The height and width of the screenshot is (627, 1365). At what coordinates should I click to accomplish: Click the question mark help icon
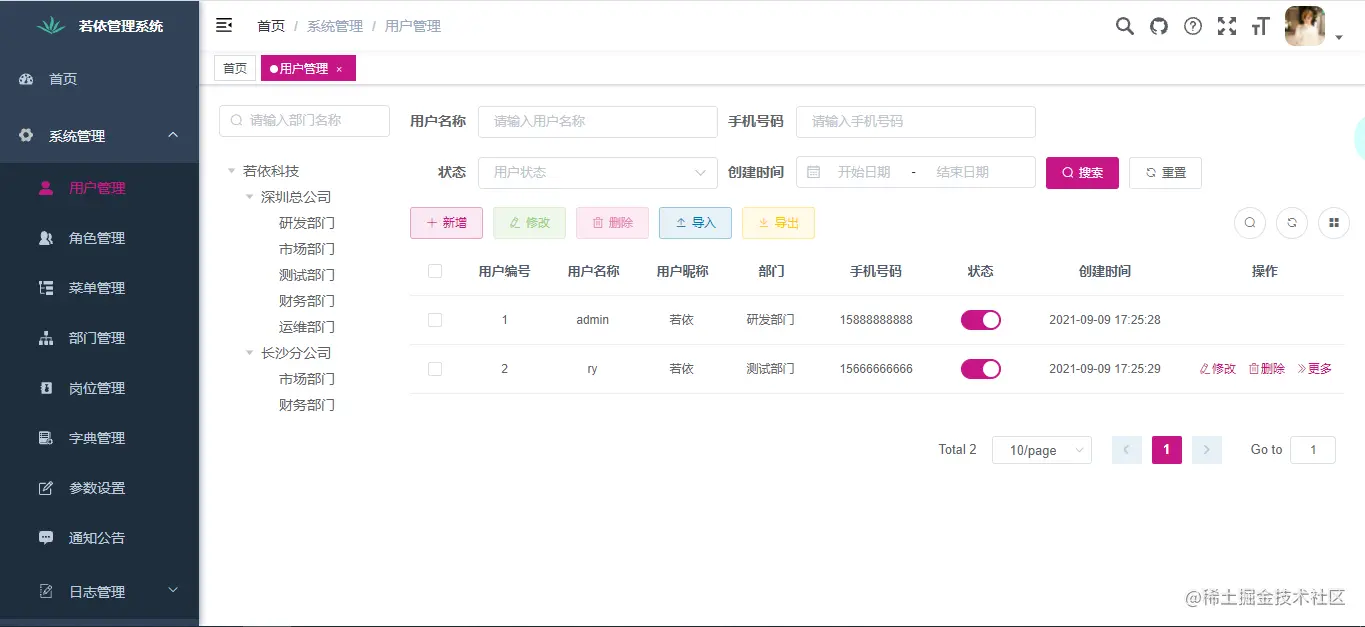pos(1192,26)
